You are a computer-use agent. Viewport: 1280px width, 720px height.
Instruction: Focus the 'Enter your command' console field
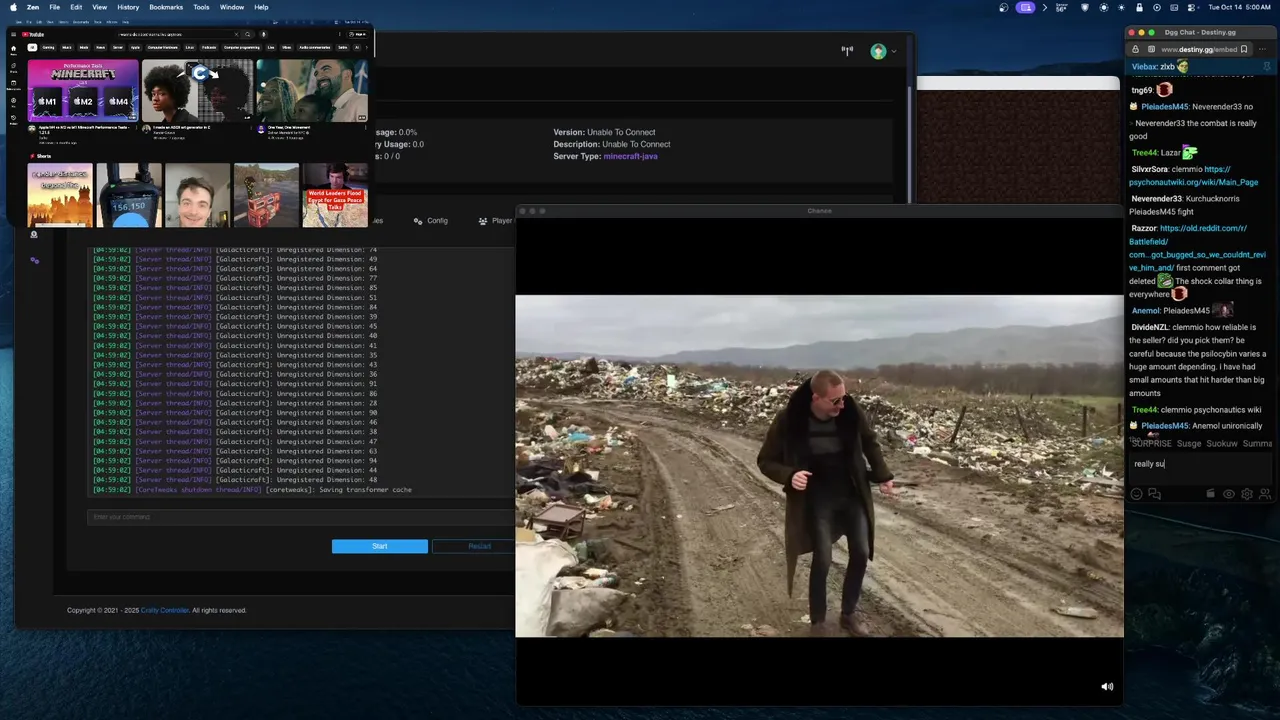(301, 517)
